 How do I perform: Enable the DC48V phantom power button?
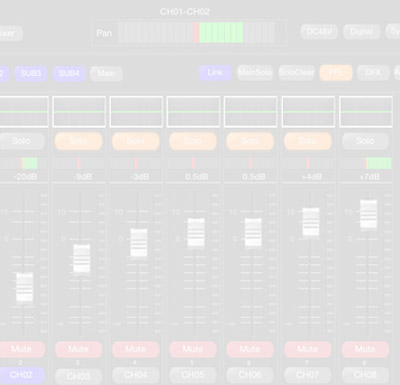[319, 32]
